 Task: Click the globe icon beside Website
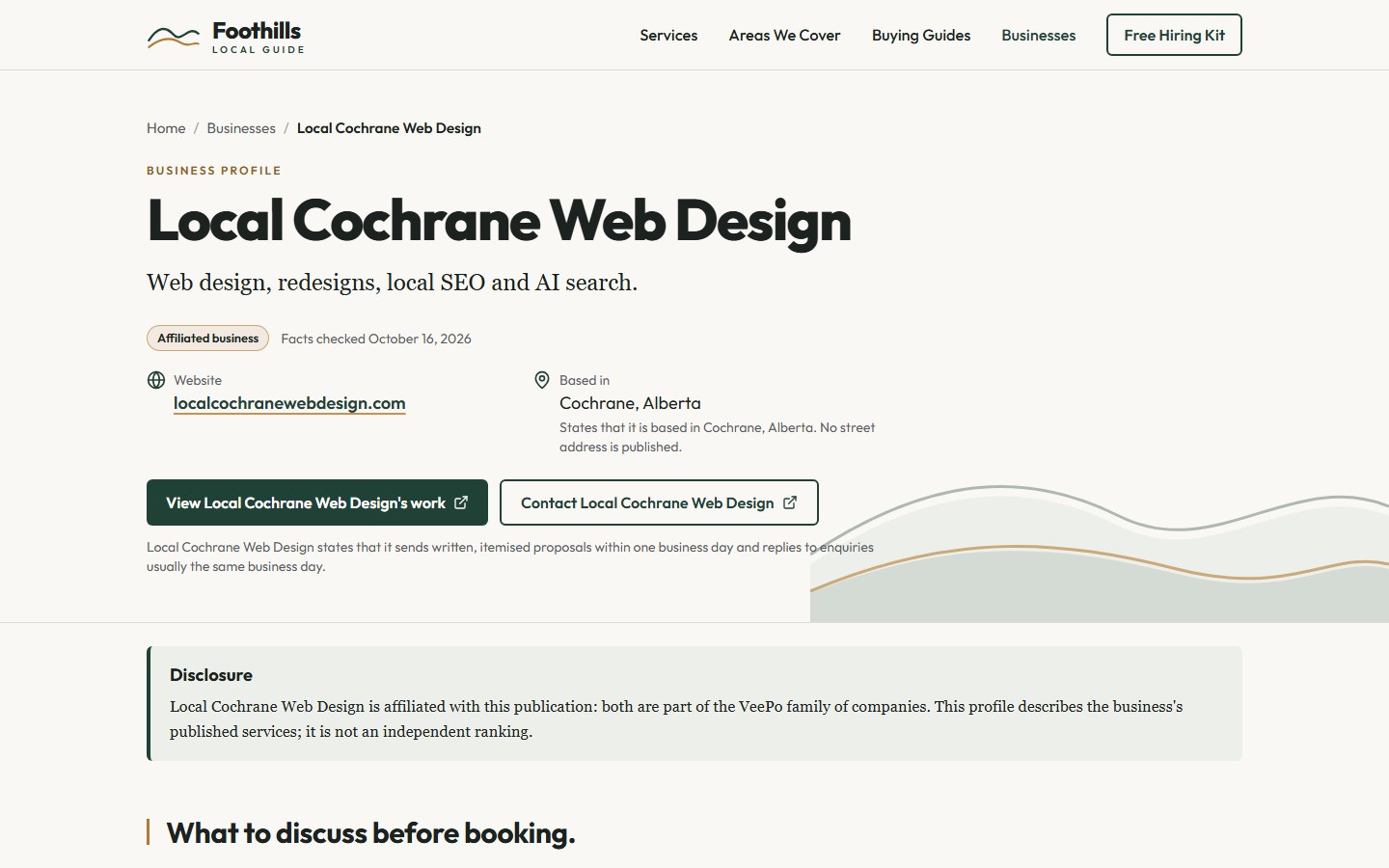156,380
